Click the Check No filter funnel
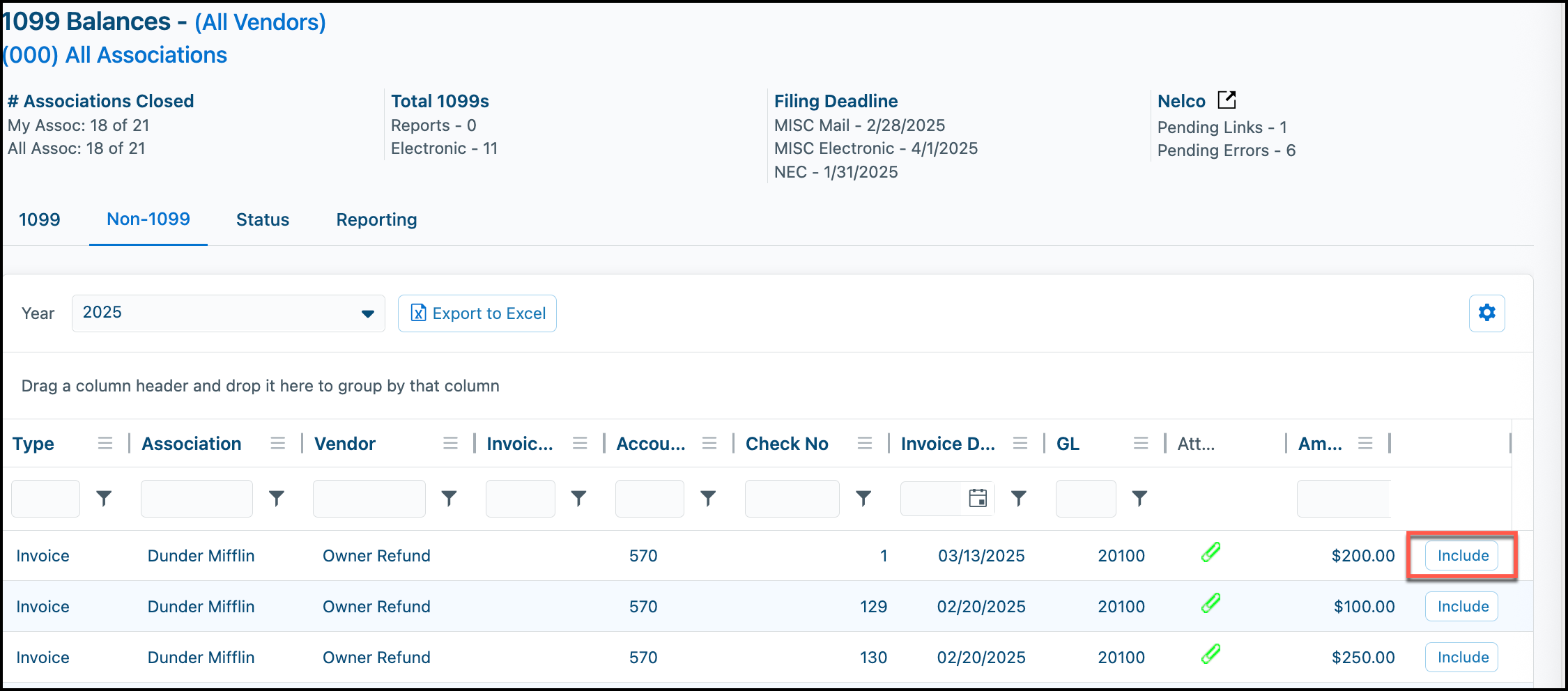 pyautogui.click(x=863, y=498)
